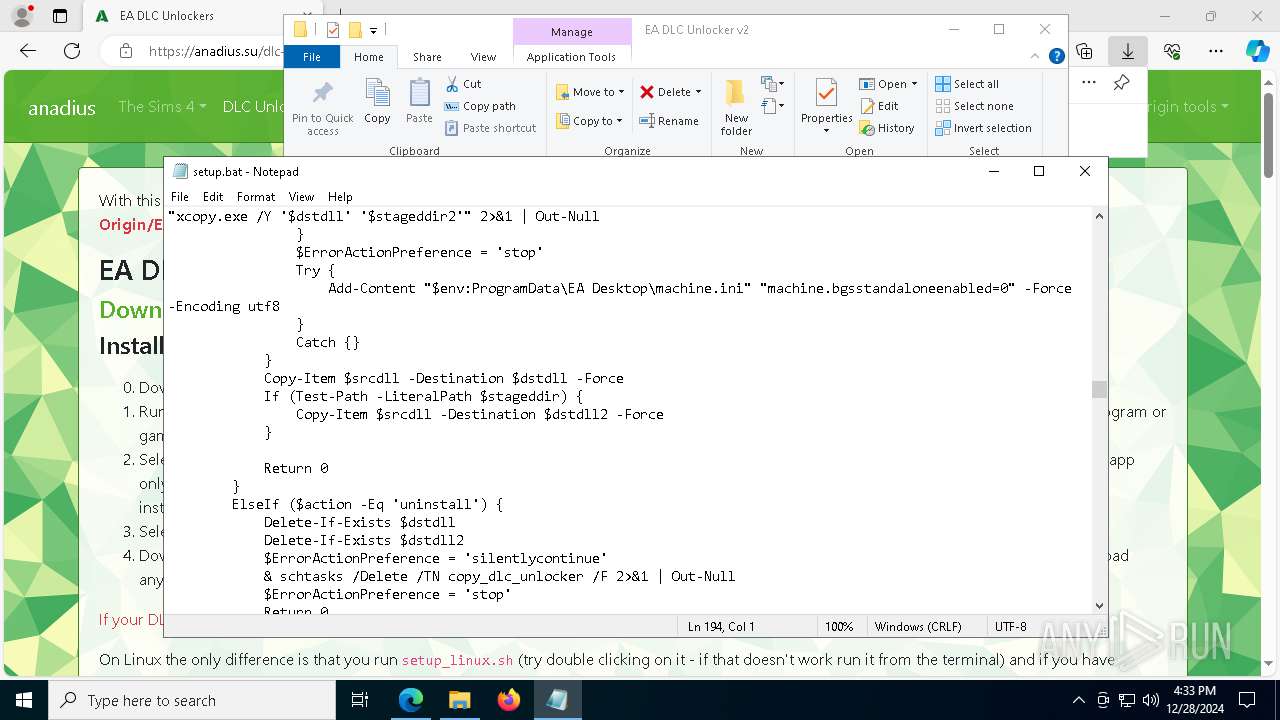Open Notepad View menu
Image resolution: width=1280 pixels, height=720 pixels.
pyautogui.click(x=301, y=197)
